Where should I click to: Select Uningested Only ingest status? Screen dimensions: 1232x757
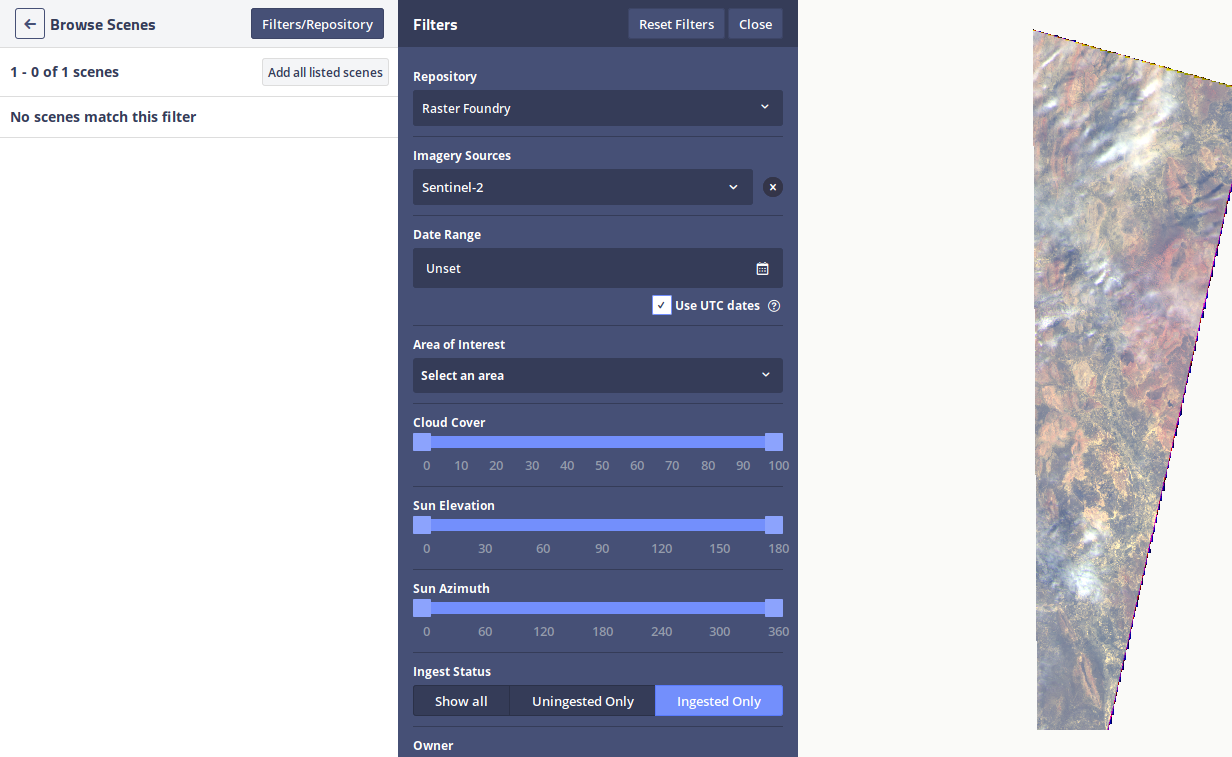coord(582,701)
